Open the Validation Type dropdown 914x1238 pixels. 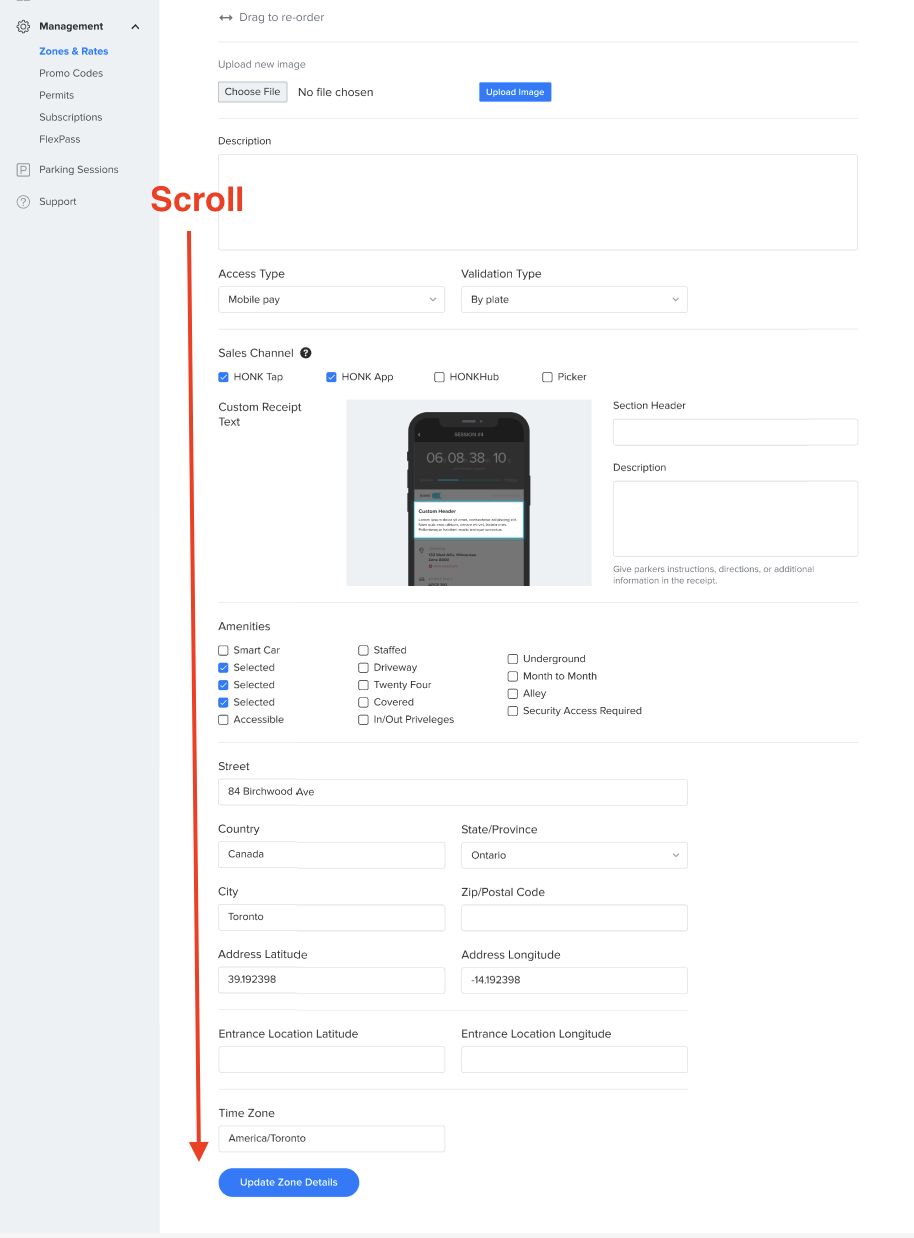[x=574, y=300]
